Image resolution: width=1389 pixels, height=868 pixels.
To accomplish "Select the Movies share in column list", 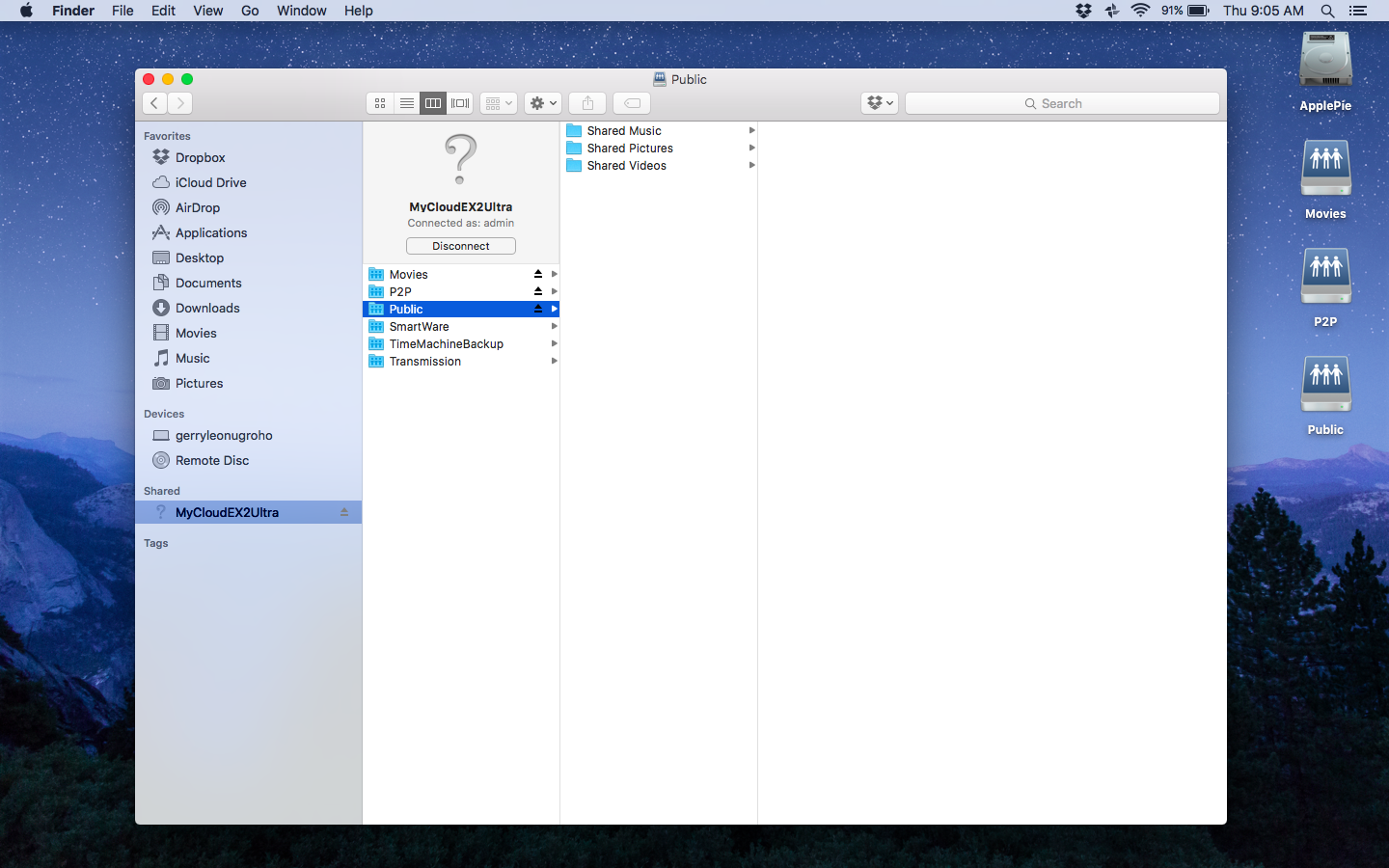I will tap(461, 274).
